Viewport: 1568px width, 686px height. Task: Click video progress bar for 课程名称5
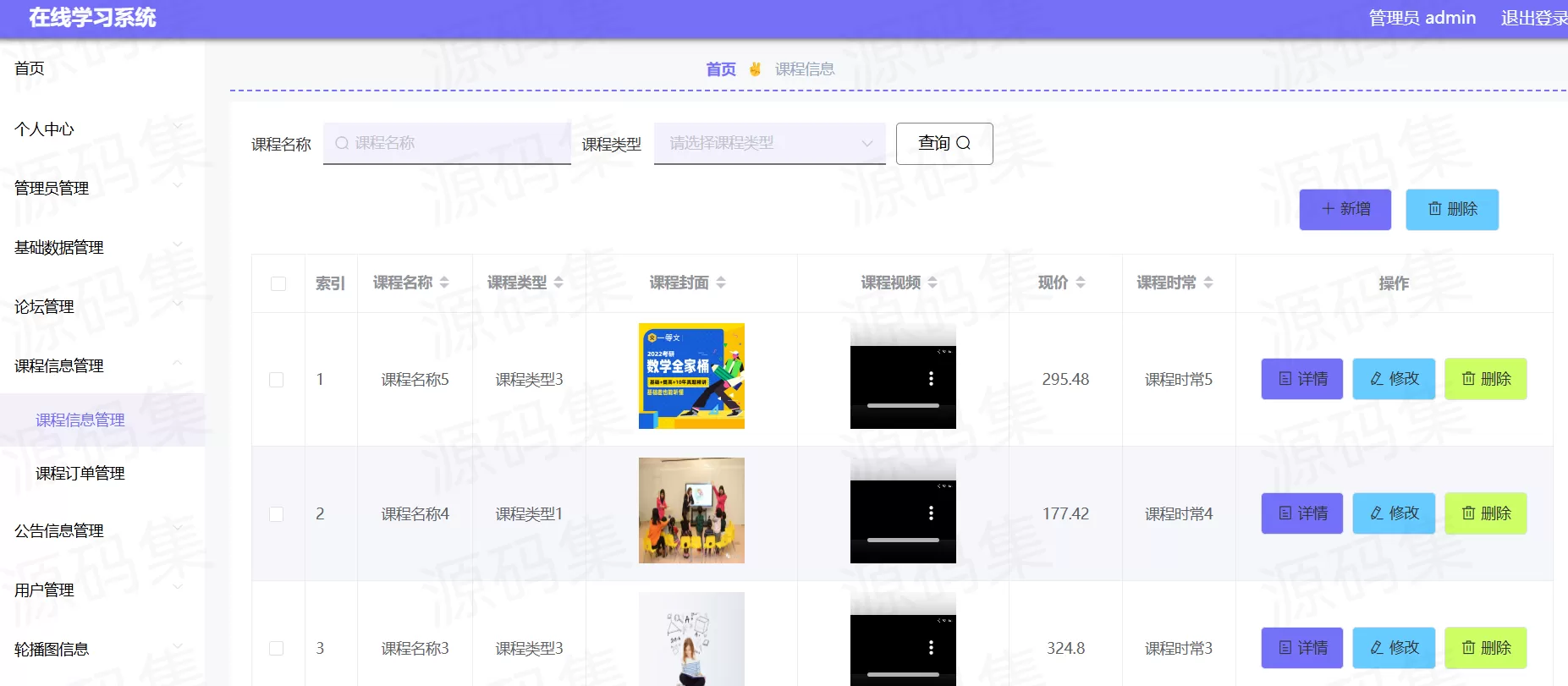click(x=903, y=406)
